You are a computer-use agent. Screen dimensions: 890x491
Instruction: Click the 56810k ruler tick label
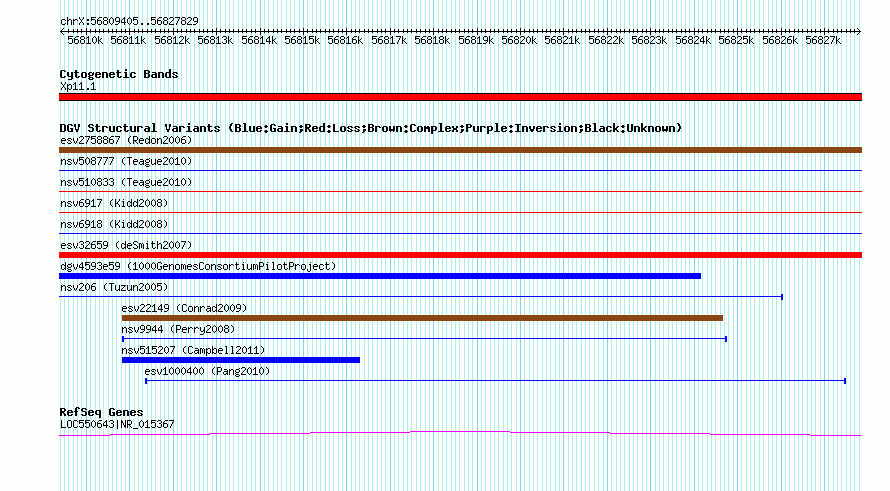[85, 41]
